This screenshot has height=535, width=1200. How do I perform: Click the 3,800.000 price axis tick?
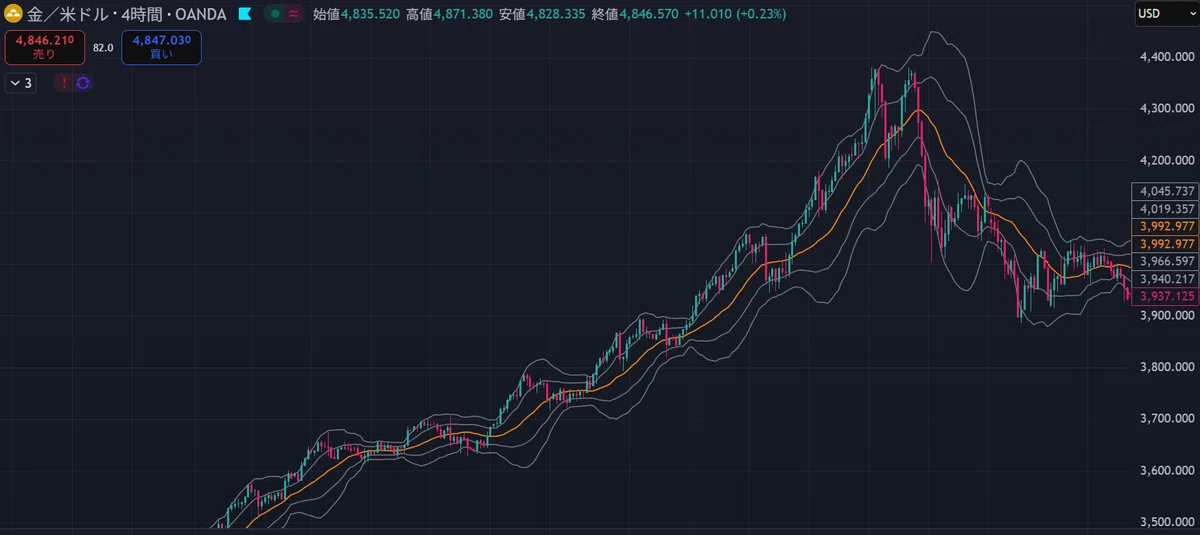point(1166,367)
